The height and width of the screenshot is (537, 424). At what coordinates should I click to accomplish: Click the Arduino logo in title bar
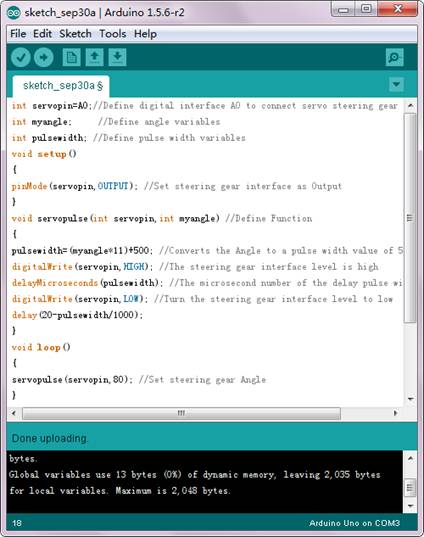(14, 13)
